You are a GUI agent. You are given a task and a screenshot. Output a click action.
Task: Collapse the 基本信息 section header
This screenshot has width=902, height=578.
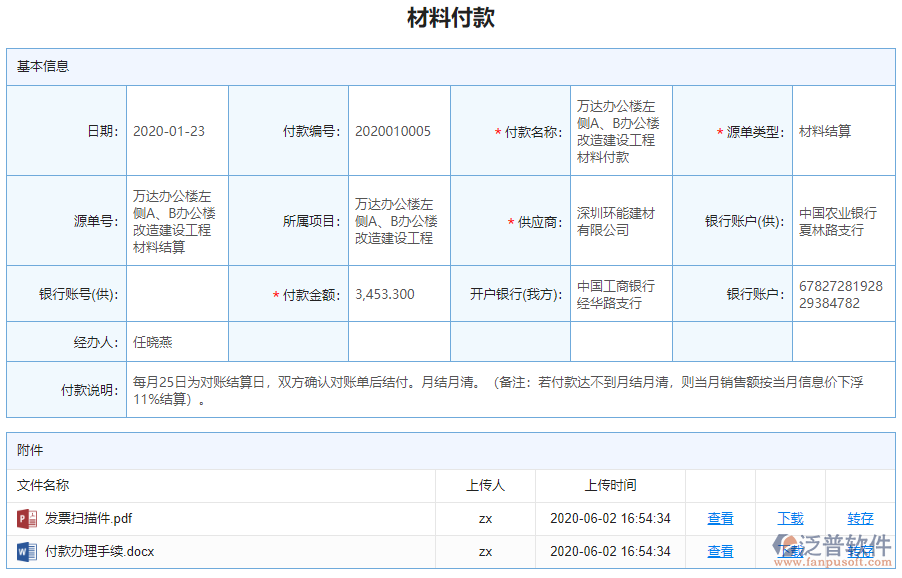35,68
